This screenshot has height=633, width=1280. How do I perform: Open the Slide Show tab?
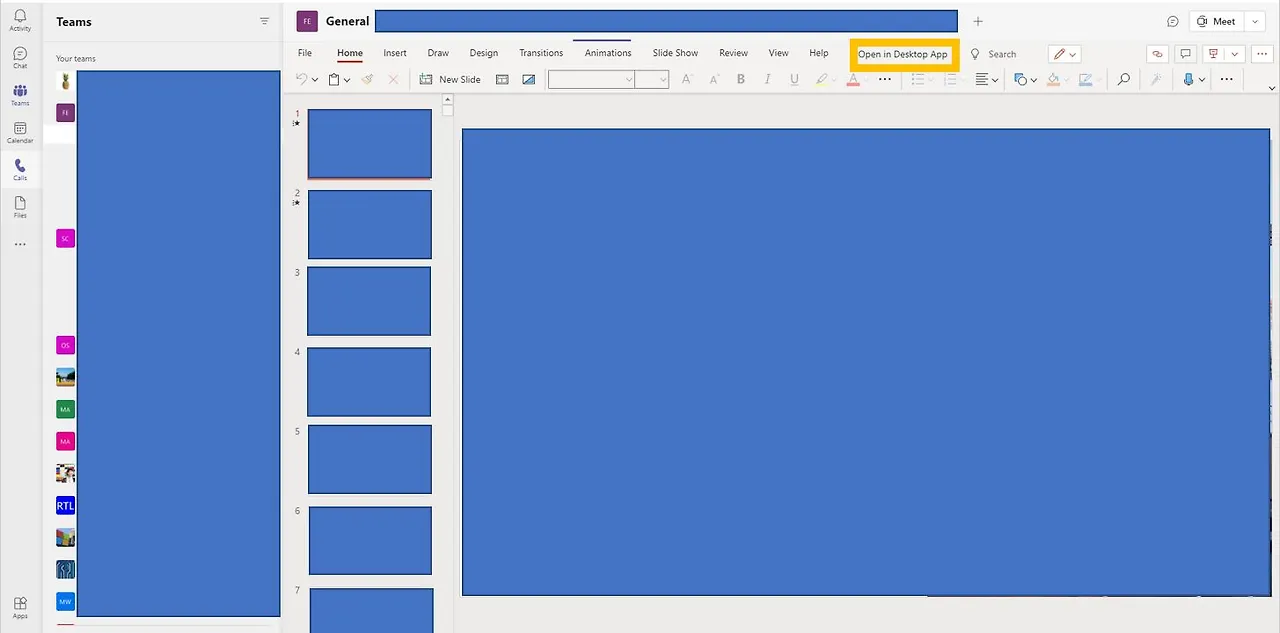pyautogui.click(x=675, y=53)
